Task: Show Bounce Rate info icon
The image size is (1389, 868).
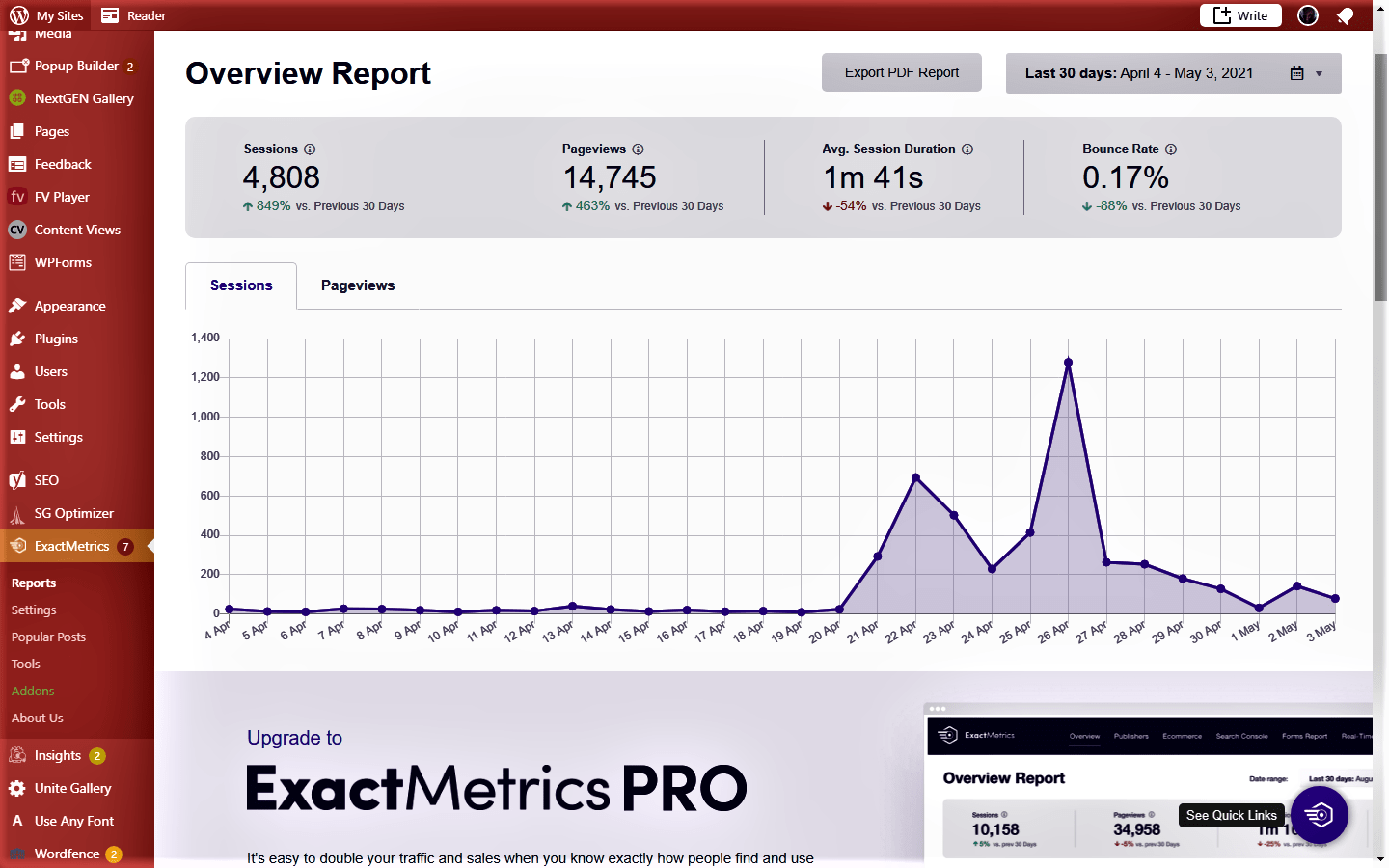Action: point(1171,149)
